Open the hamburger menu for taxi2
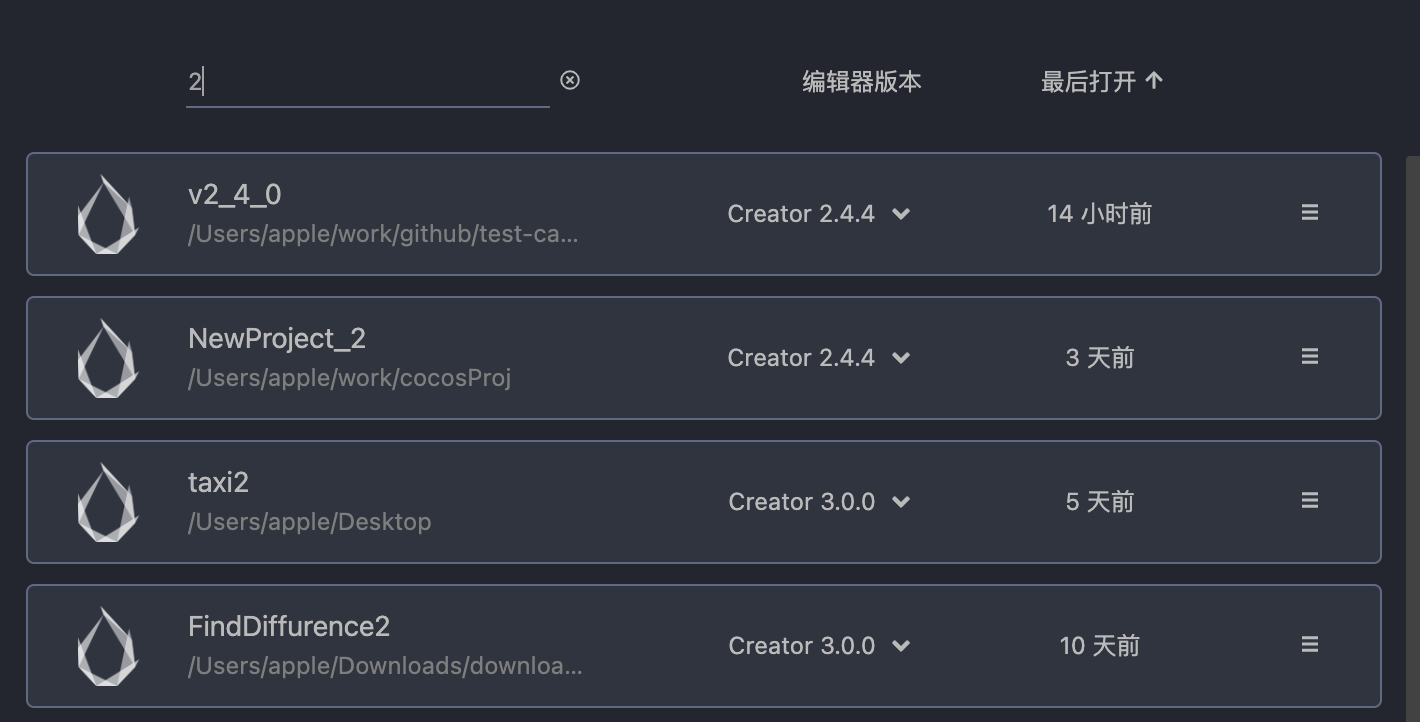Image resolution: width=1420 pixels, height=722 pixels. pyautogui.click(x=1310, y=501)
